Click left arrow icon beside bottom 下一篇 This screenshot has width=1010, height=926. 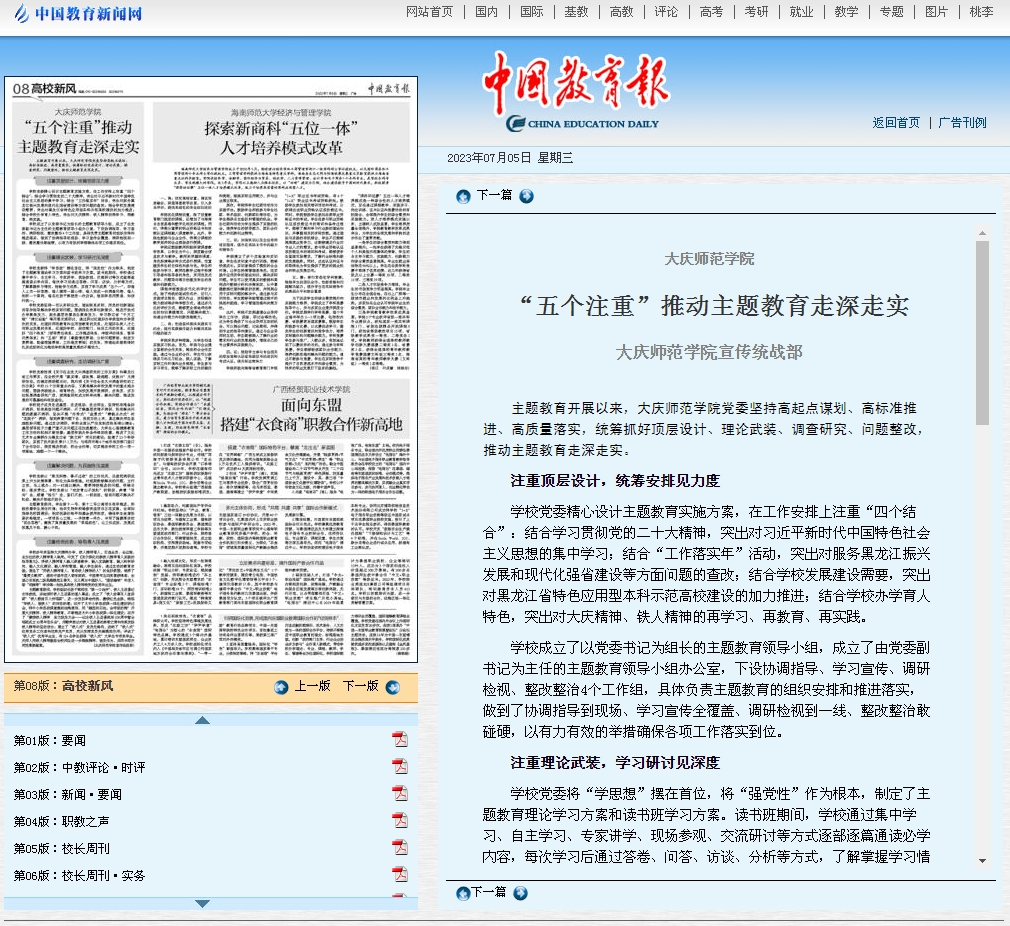pyautogui.click(x=462, y=893)
